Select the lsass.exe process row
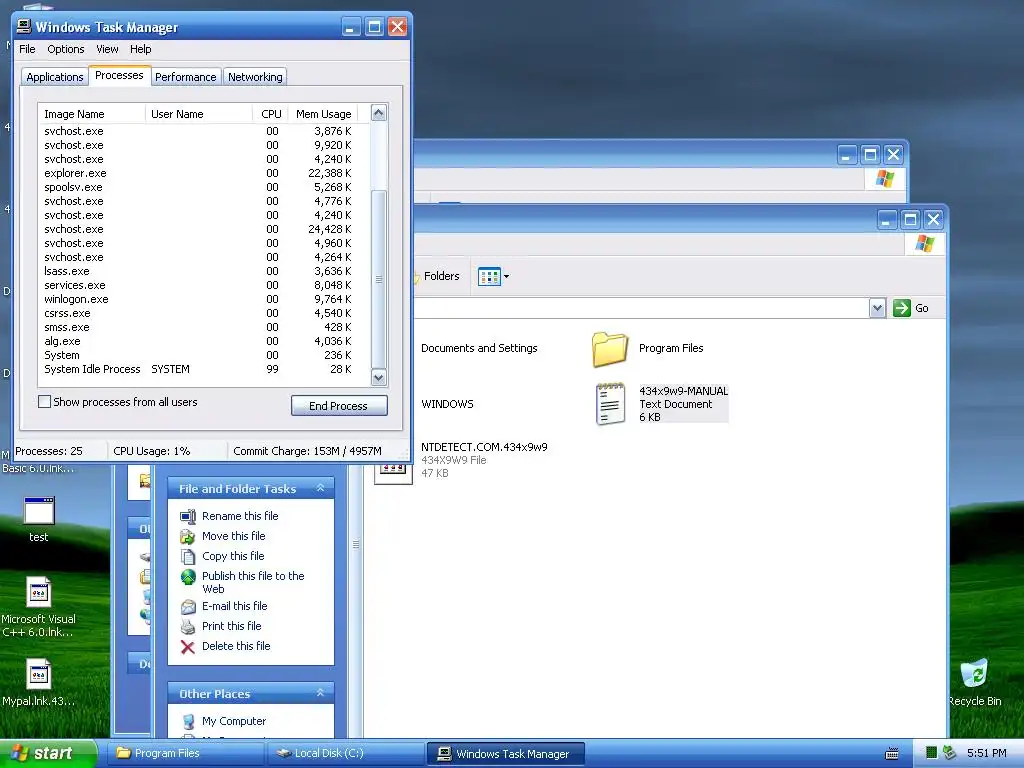Image resolution: width=1024 pixels, height=768 pixels. (204, 272)
